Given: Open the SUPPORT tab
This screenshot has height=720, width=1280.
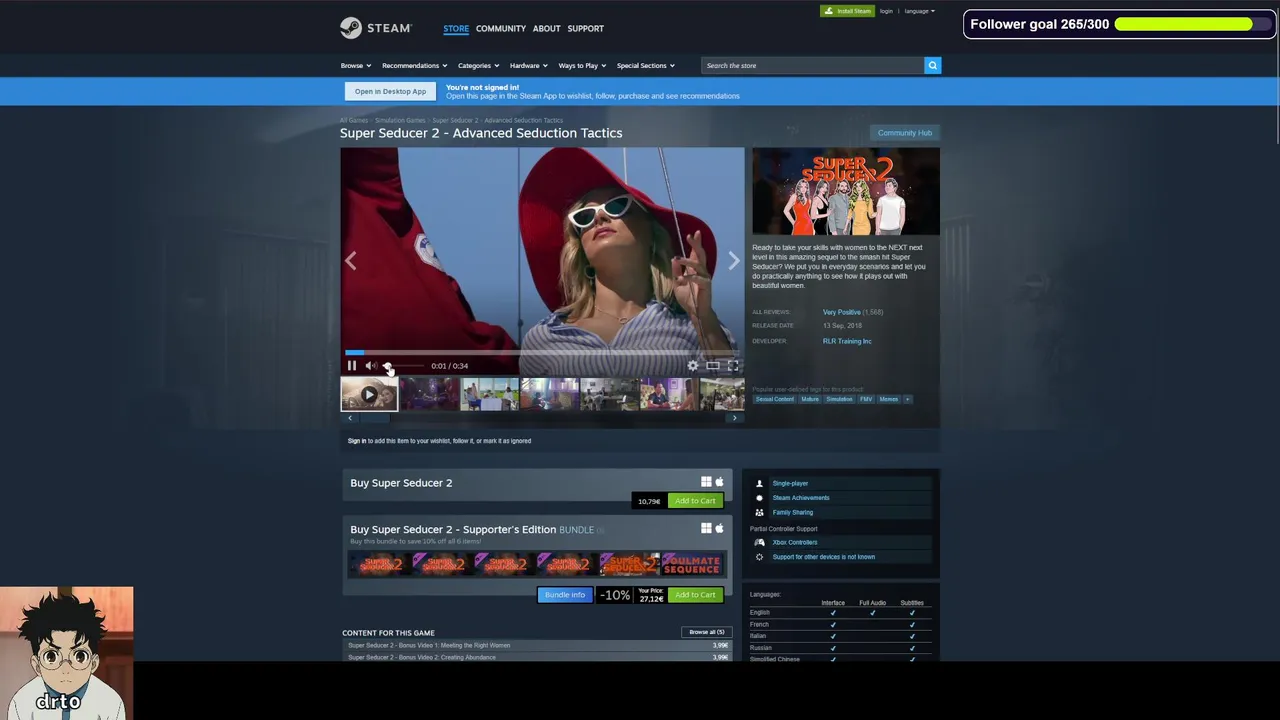Looking at the screenshot, I should point(585,29).
